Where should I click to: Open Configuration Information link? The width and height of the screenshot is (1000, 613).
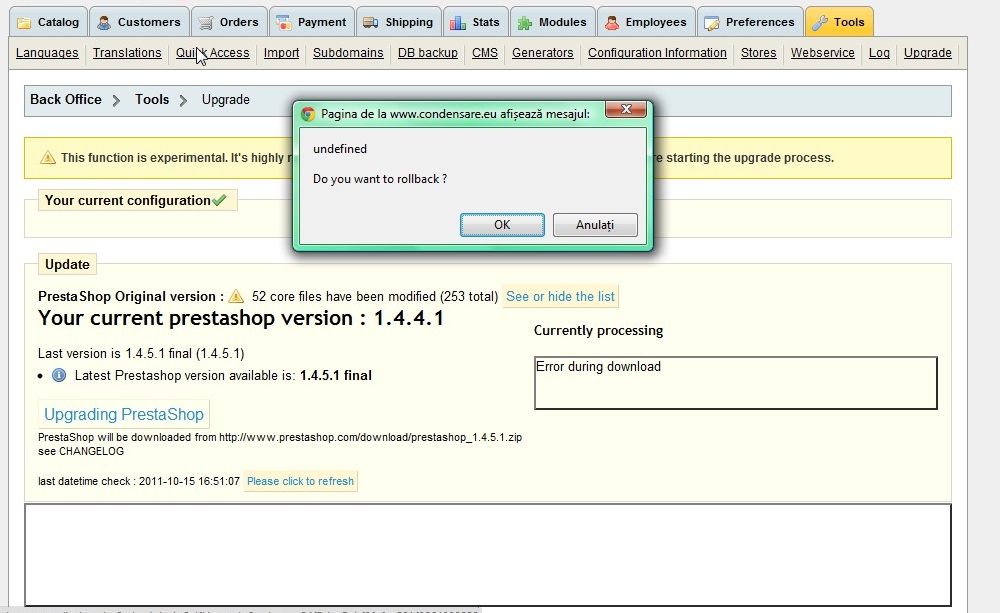tap(657, 53)
